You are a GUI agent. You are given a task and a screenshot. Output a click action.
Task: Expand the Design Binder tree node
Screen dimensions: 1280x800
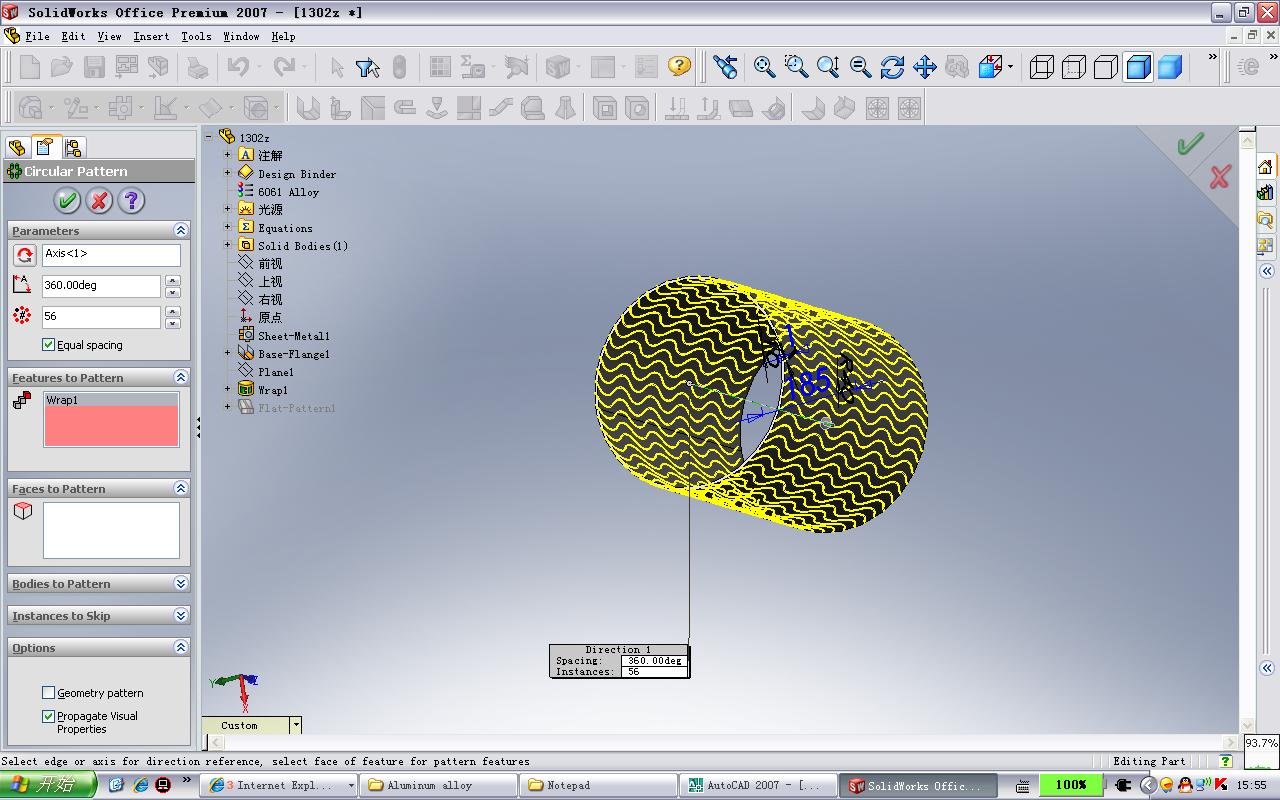coord(227,173)
